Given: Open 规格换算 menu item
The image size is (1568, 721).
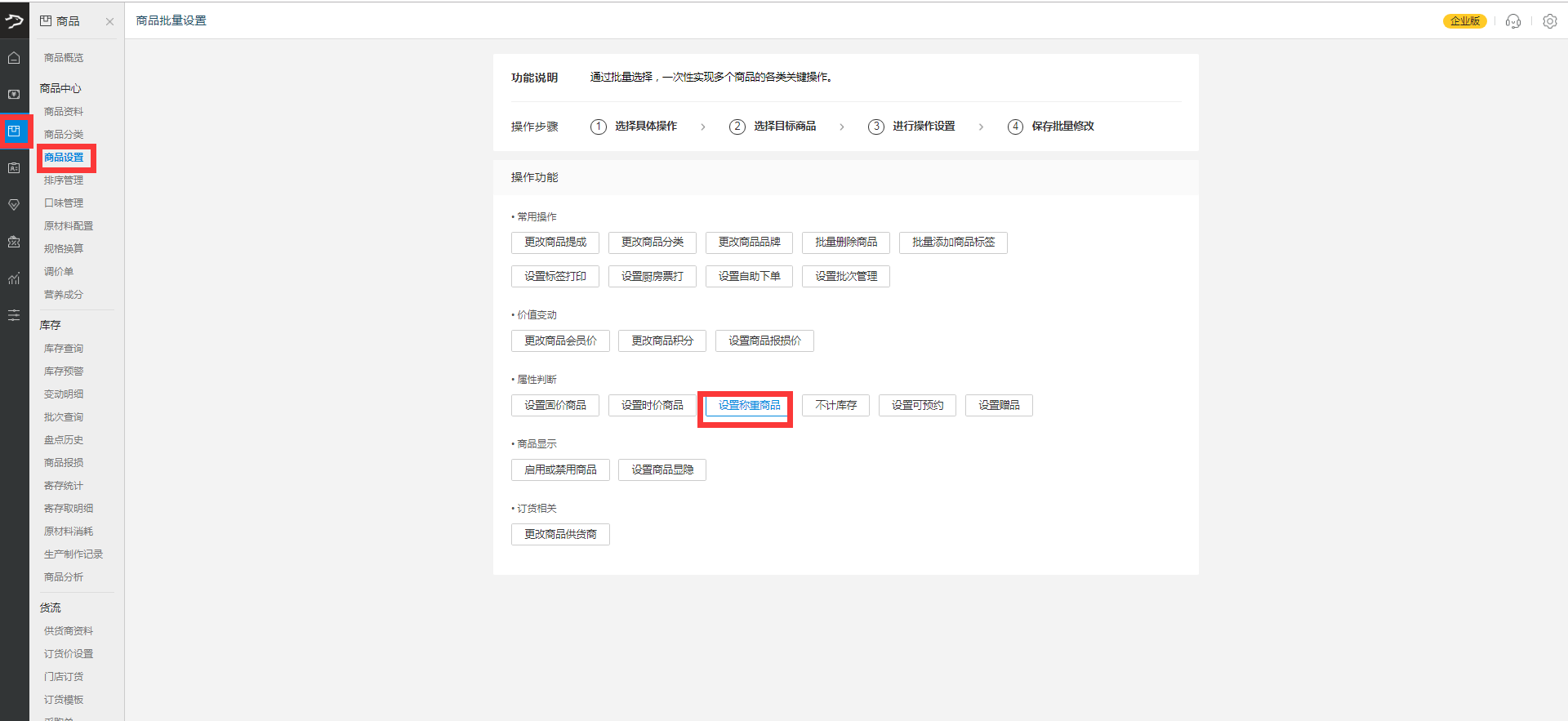Looking at the screenshot, I should pos(64,249).
